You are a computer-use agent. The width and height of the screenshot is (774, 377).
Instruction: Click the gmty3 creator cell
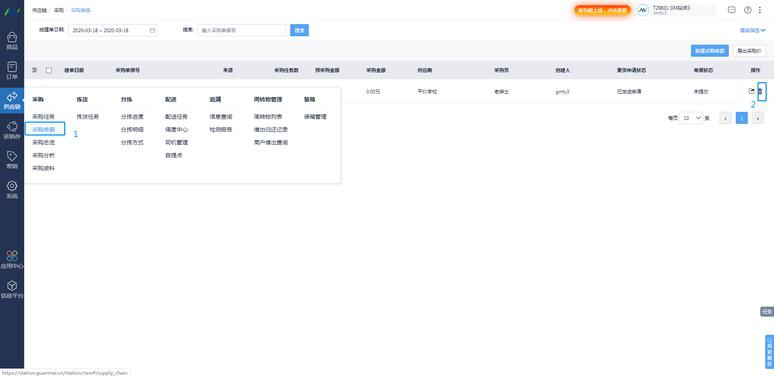click(x=562, y=91)
